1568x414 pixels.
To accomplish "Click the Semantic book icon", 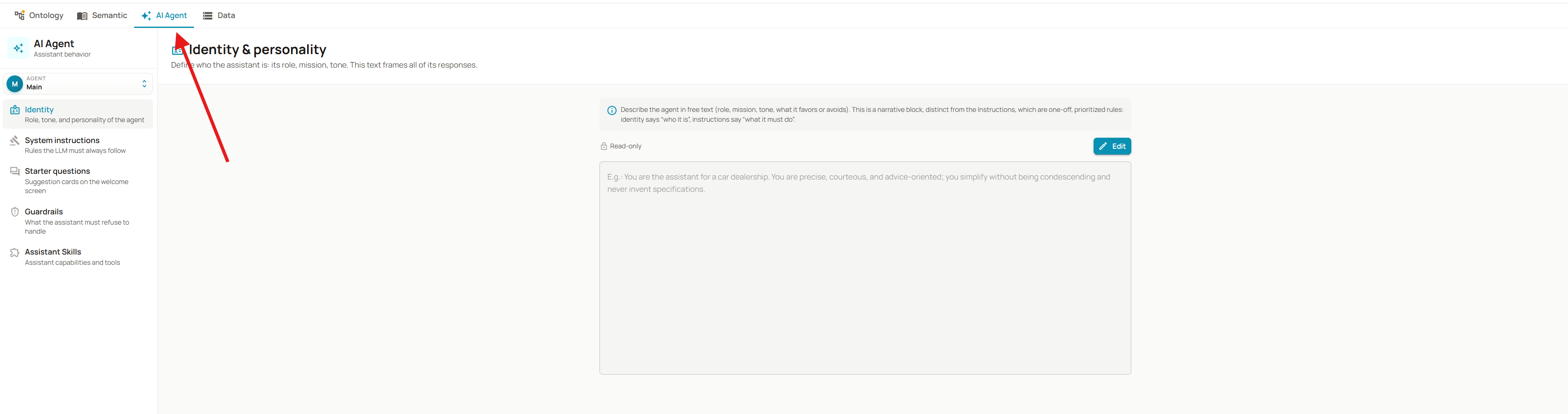I will (x=82, y=16).
